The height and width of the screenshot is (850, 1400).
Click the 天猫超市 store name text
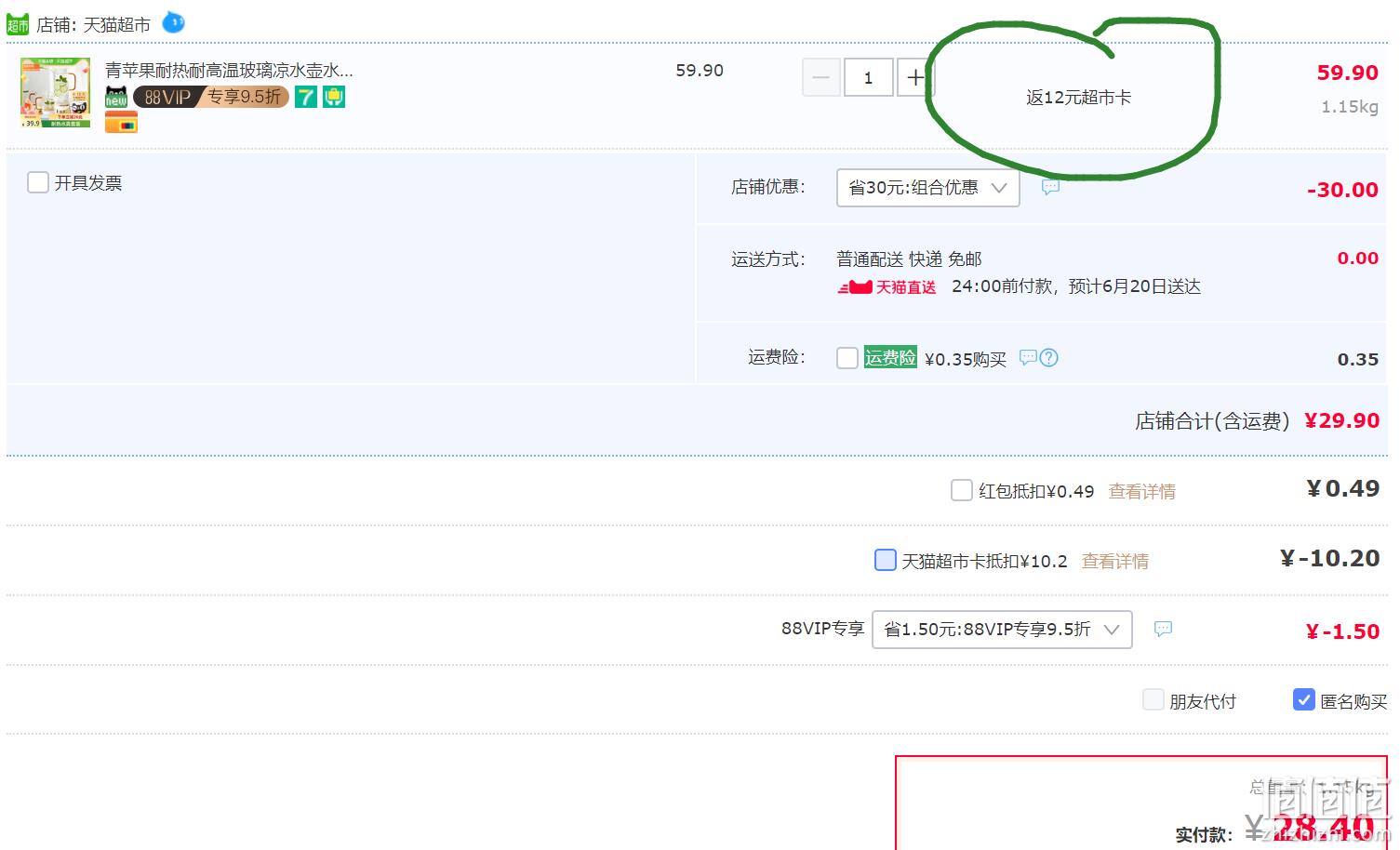click(116, 25)
